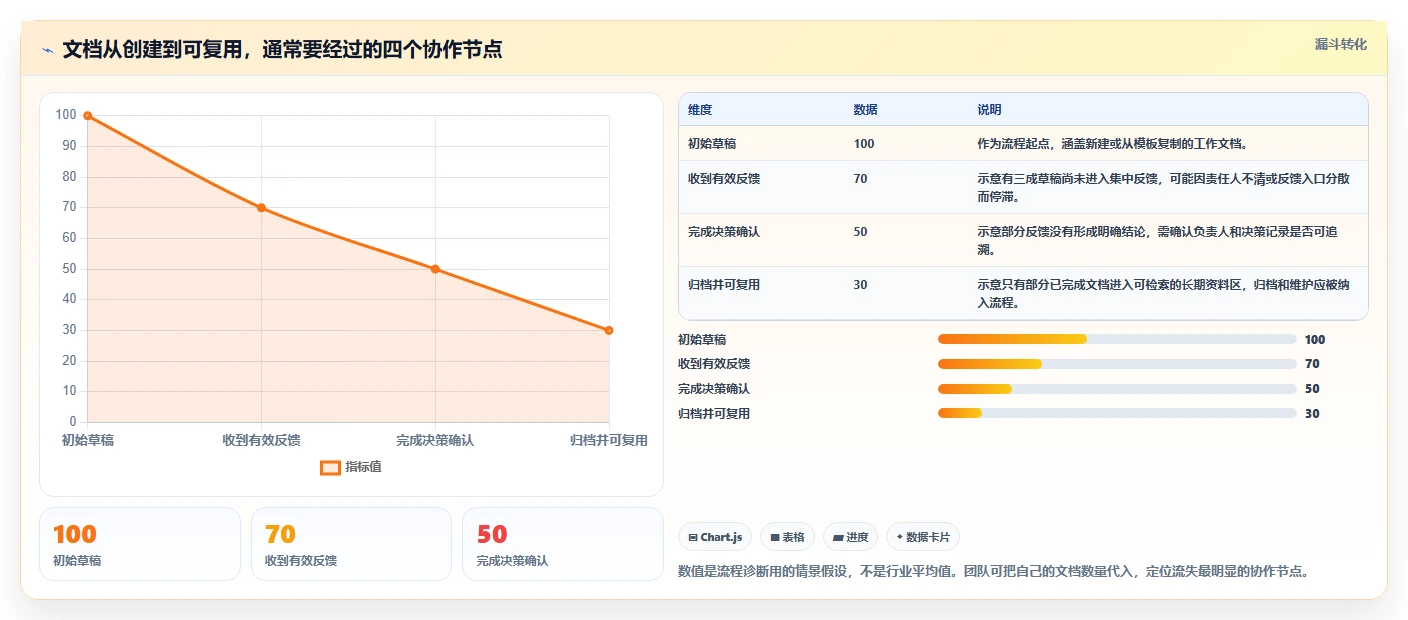
Task: Click the table data value 30
Action: pyautogui.click(x=861, y=285)
